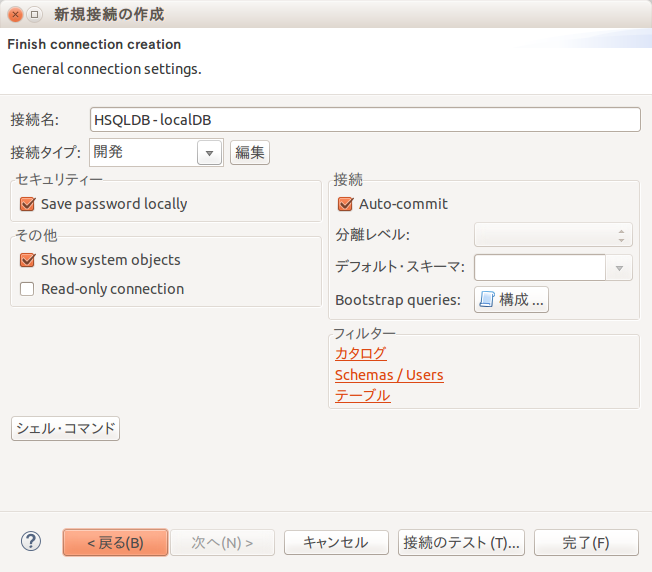Enable Read-only connection checkbox
Image resolution: width=652 pixels, height=572 pixels.
(x=27, y=289)
